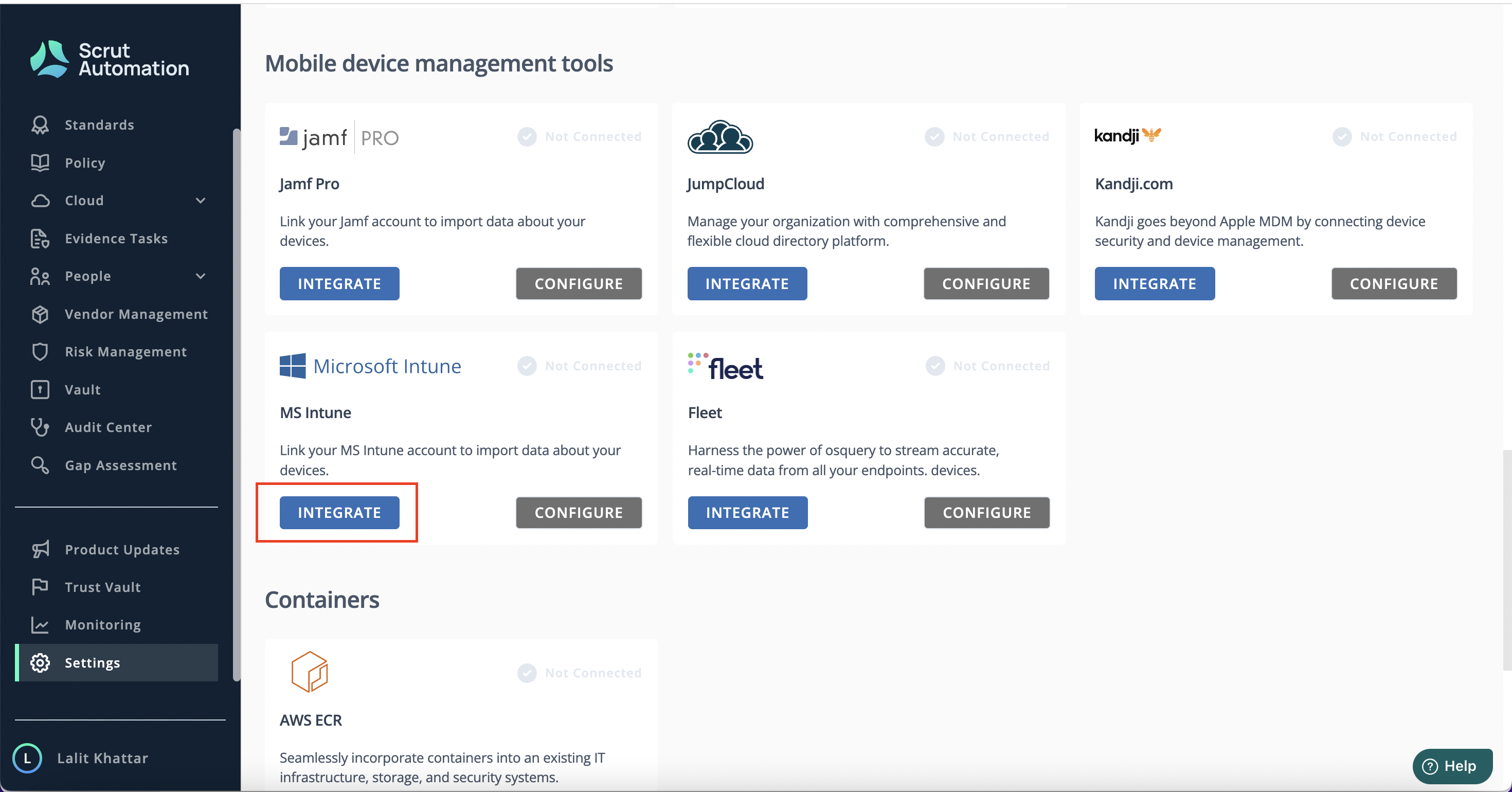Click the Vault icon
The width and height of the screenshot is (1512, 792).
[40, 389]
